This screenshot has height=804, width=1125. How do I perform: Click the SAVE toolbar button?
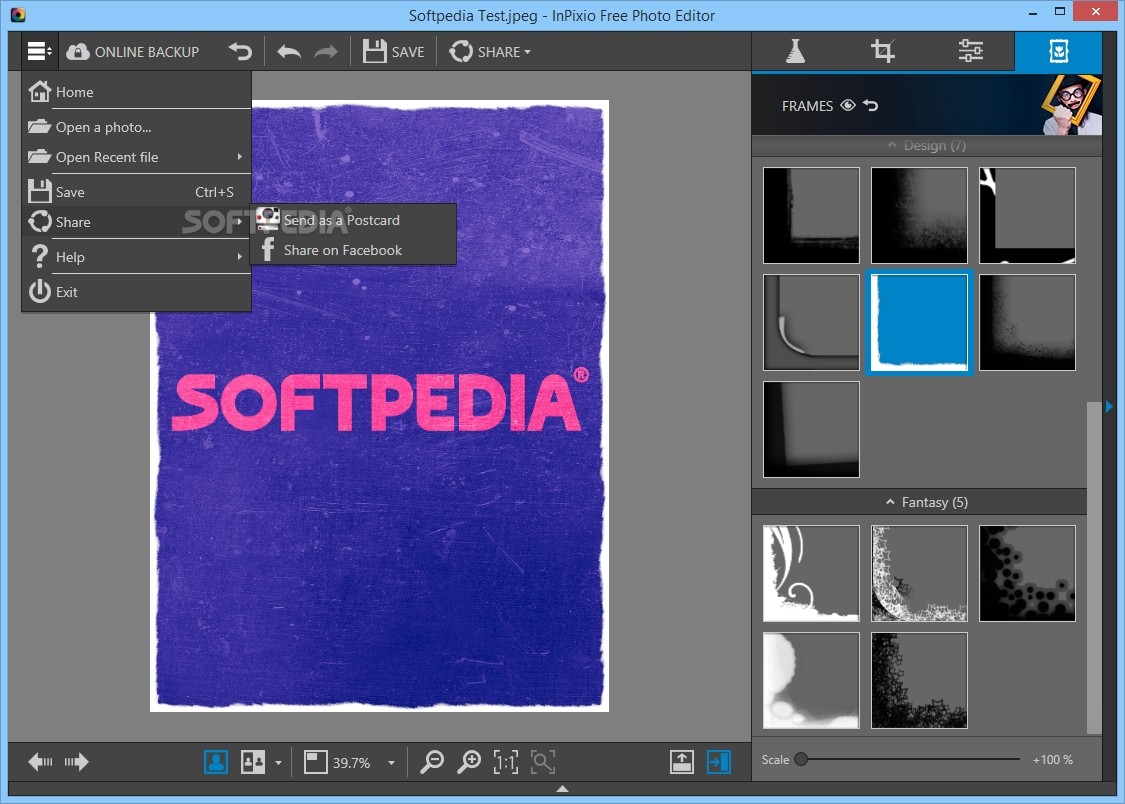click(x=393, y=52)
